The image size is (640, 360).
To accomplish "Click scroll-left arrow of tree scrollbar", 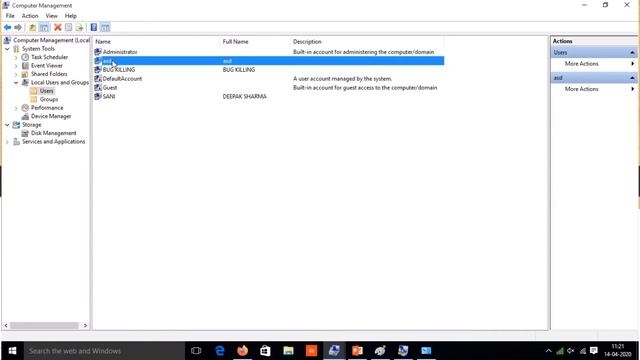I will coord(6,326).
